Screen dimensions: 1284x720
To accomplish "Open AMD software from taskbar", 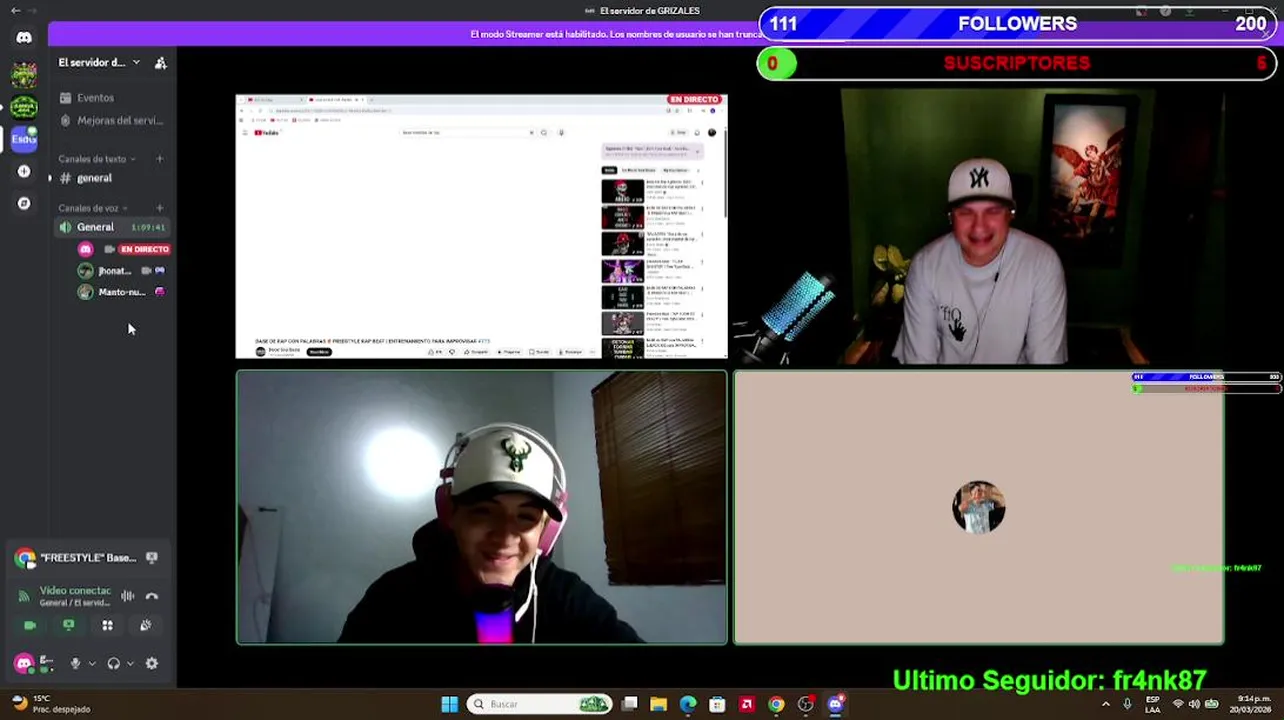I will pos(746,704).
